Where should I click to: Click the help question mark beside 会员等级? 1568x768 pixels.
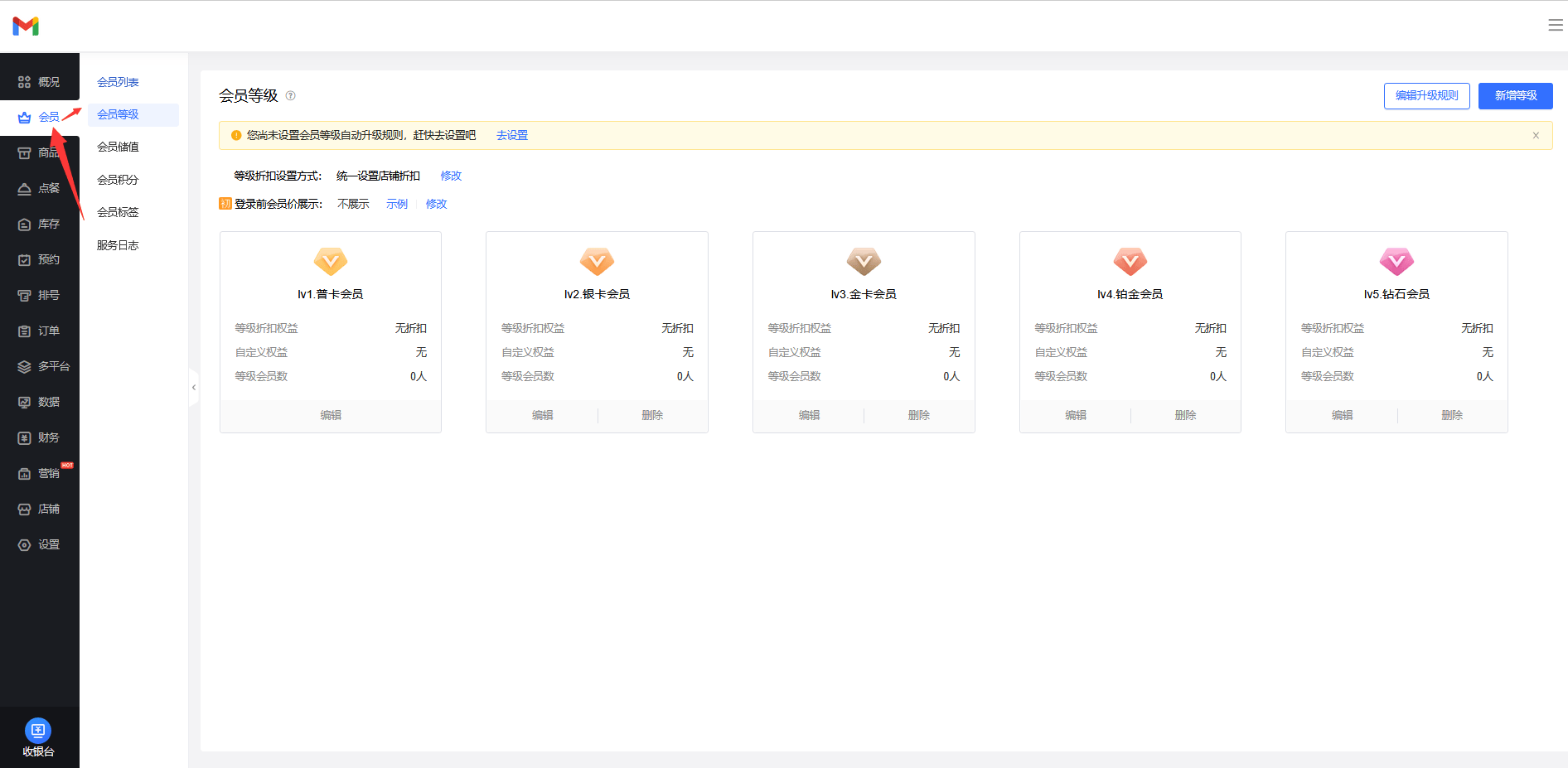291,96
